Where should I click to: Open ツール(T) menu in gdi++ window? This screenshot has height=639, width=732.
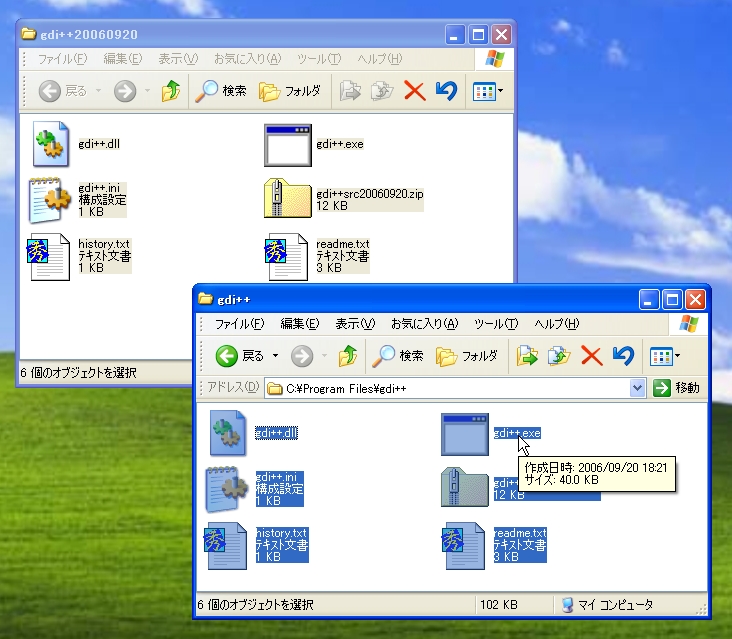point(496,323)
